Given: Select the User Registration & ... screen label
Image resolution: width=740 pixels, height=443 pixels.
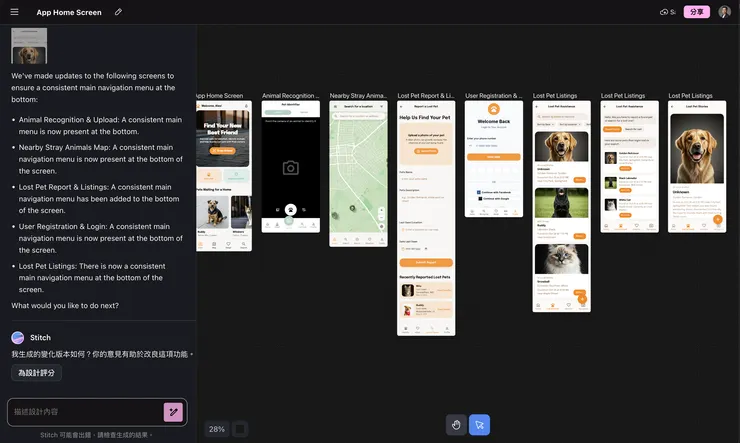Looking at the screenshot, I should coord(494,96).
